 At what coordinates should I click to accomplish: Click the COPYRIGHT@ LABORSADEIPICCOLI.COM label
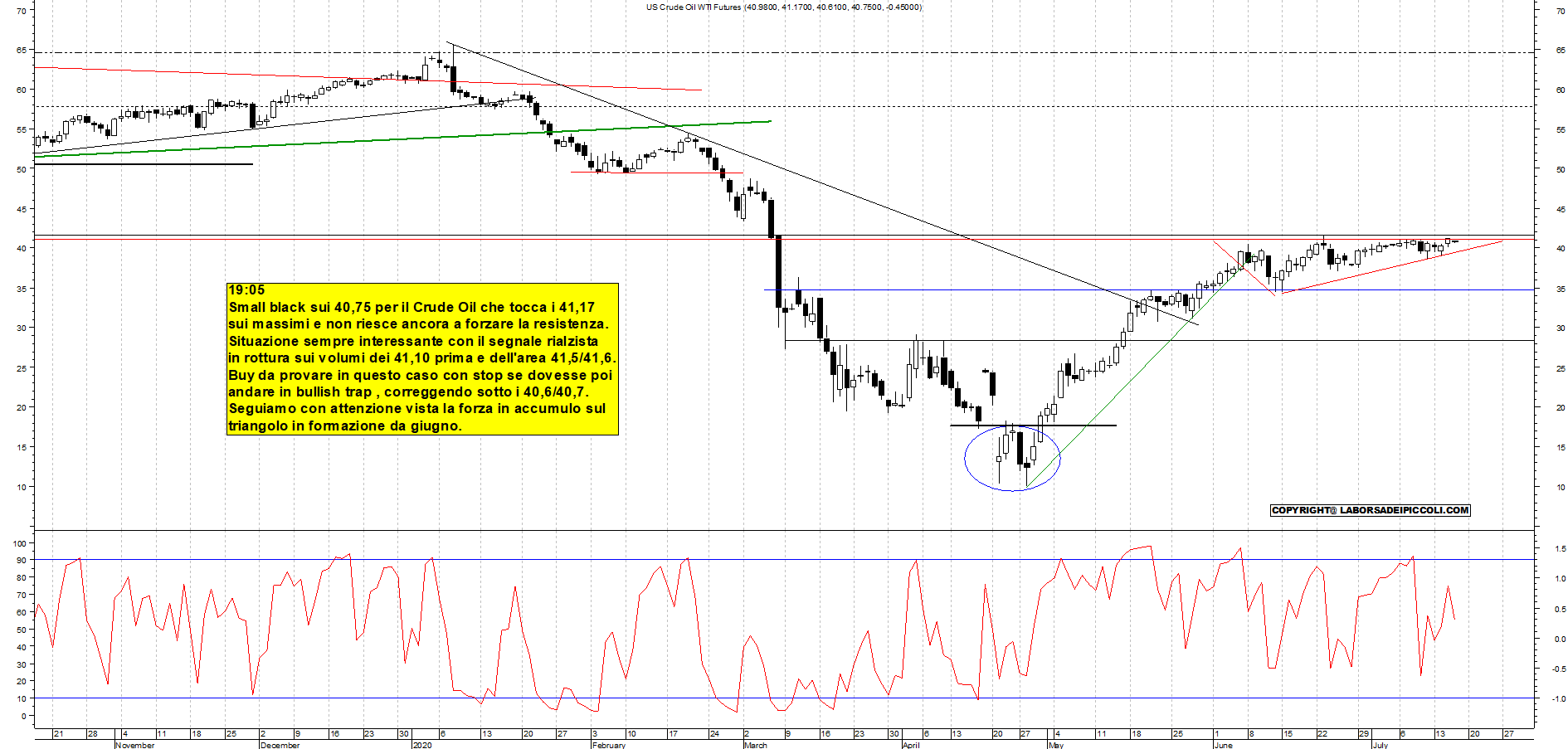point(1370,510)
